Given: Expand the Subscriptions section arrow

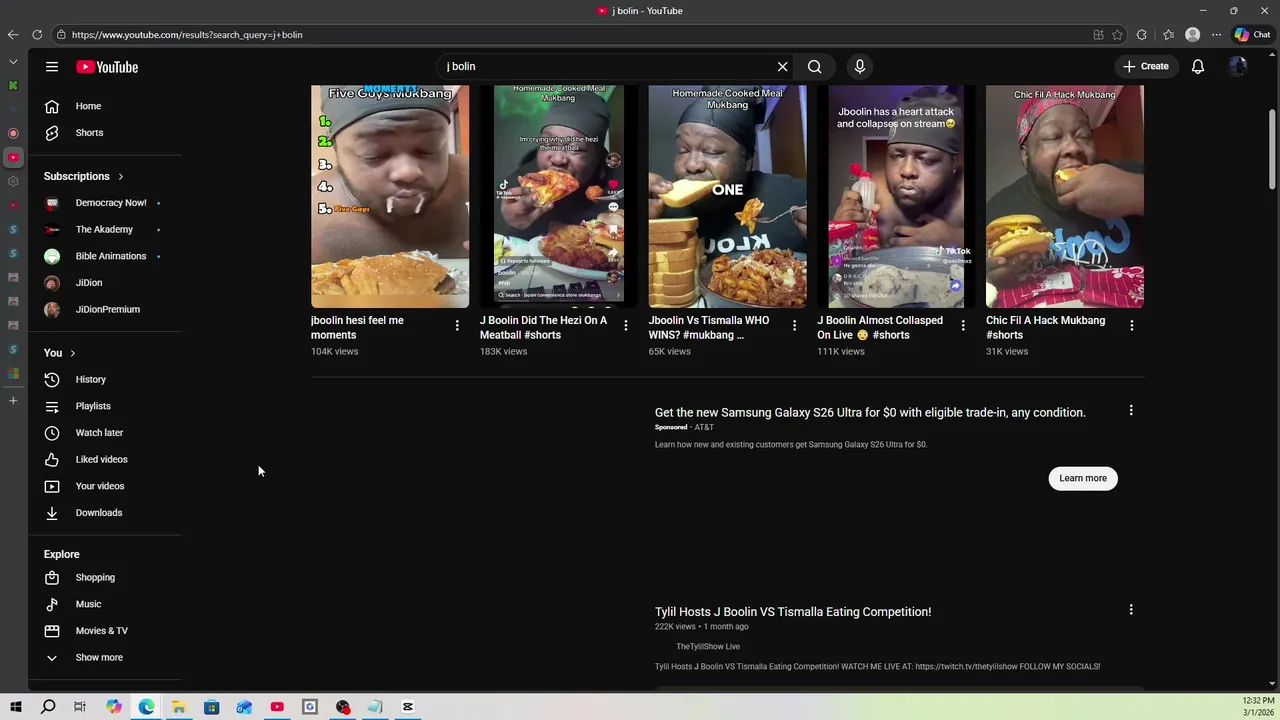Looking at the screenshot, I should tap(120, 177).
